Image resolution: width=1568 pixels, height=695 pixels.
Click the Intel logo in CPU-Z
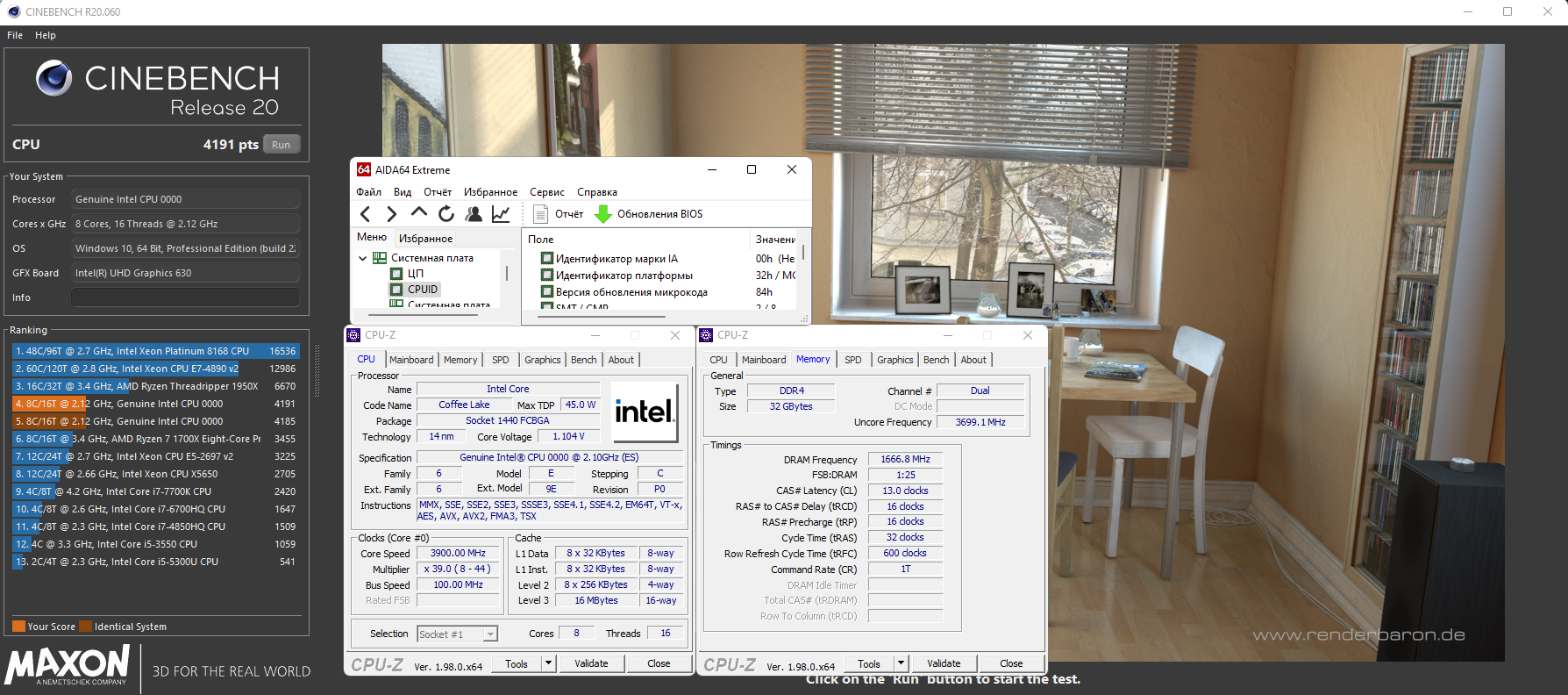point(645,412)
